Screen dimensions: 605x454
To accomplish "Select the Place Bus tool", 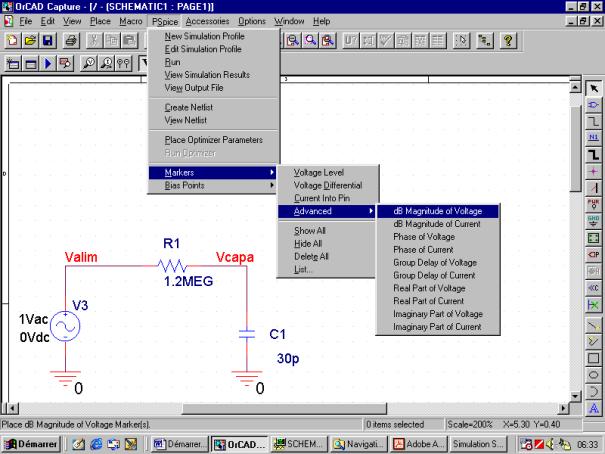I will pyautogui.click(x=593, y=155).
